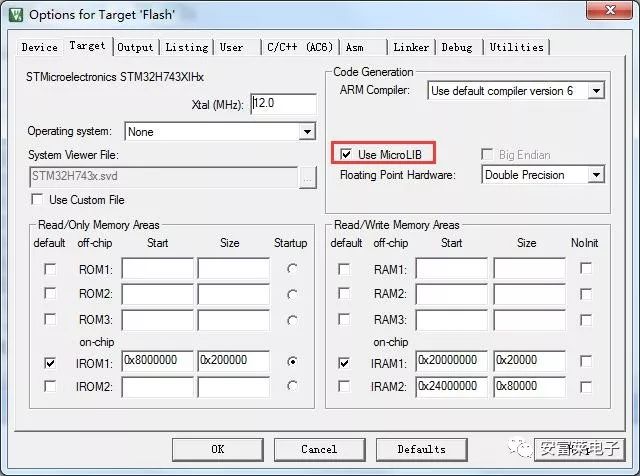Go to the User tab
This screenshot has width=640, height=476.
point(238,47)
